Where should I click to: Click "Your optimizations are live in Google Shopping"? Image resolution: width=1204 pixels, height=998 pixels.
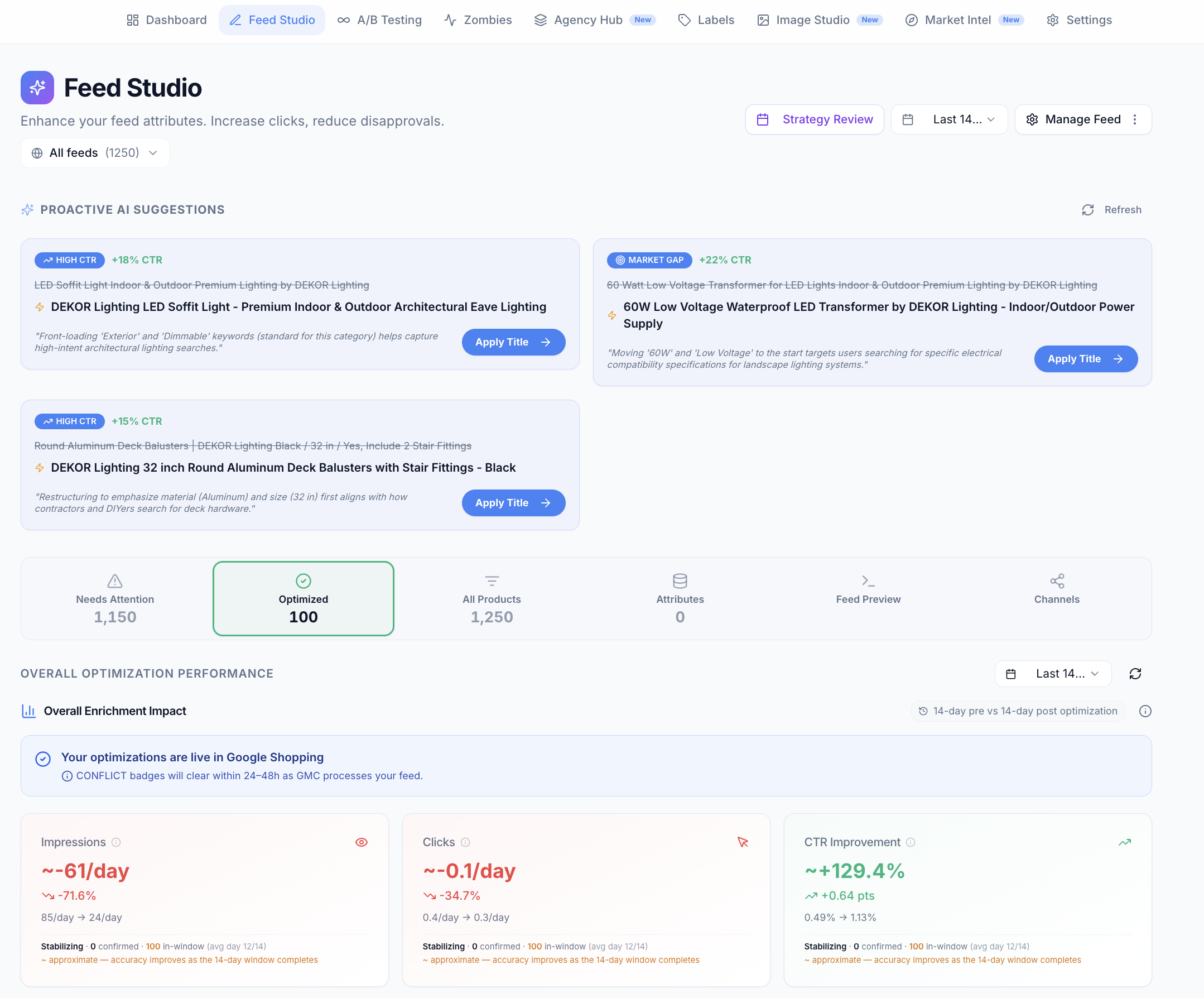click(x=192, y=757)
